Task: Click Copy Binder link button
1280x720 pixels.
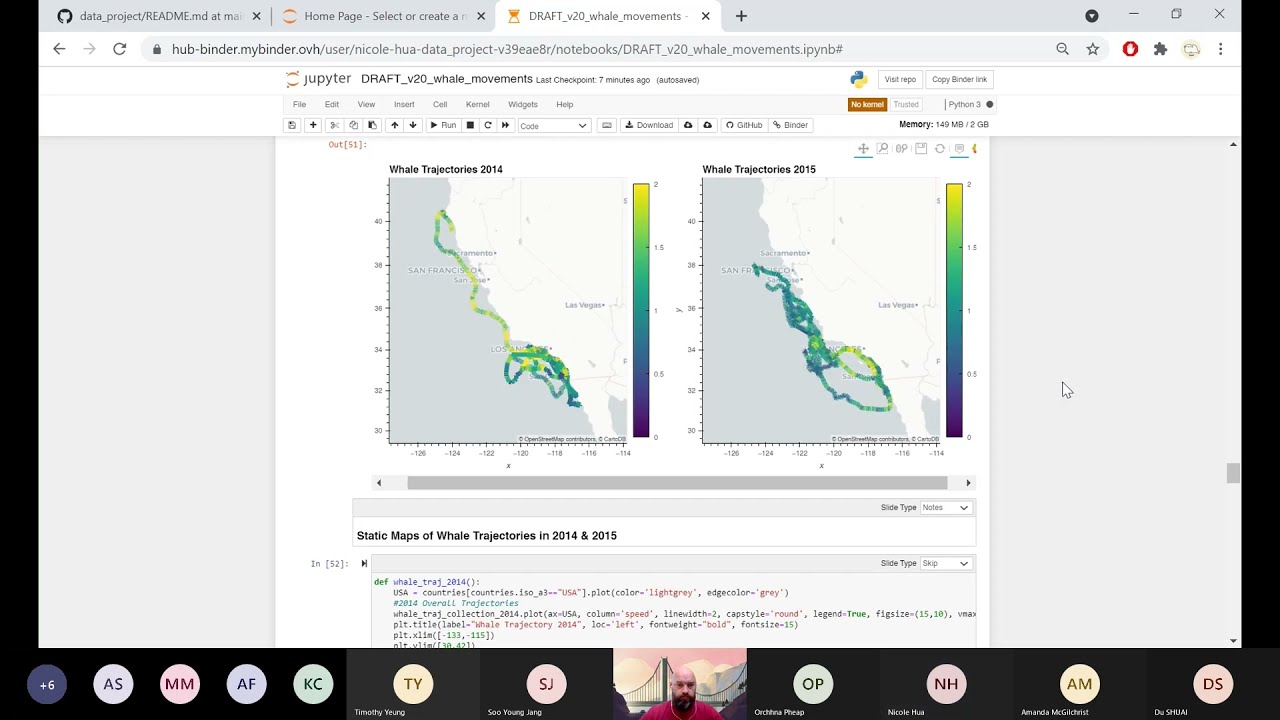Action: pyautogui.click(x=959, y=79)
